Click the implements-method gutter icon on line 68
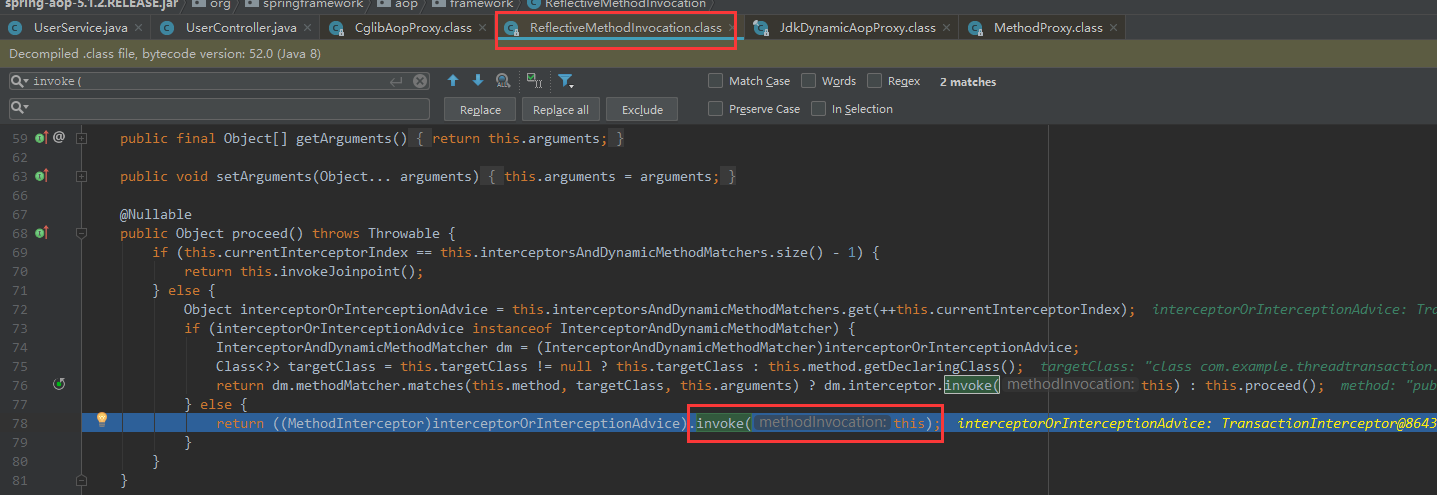The image size is (1437, 495). 41,233
